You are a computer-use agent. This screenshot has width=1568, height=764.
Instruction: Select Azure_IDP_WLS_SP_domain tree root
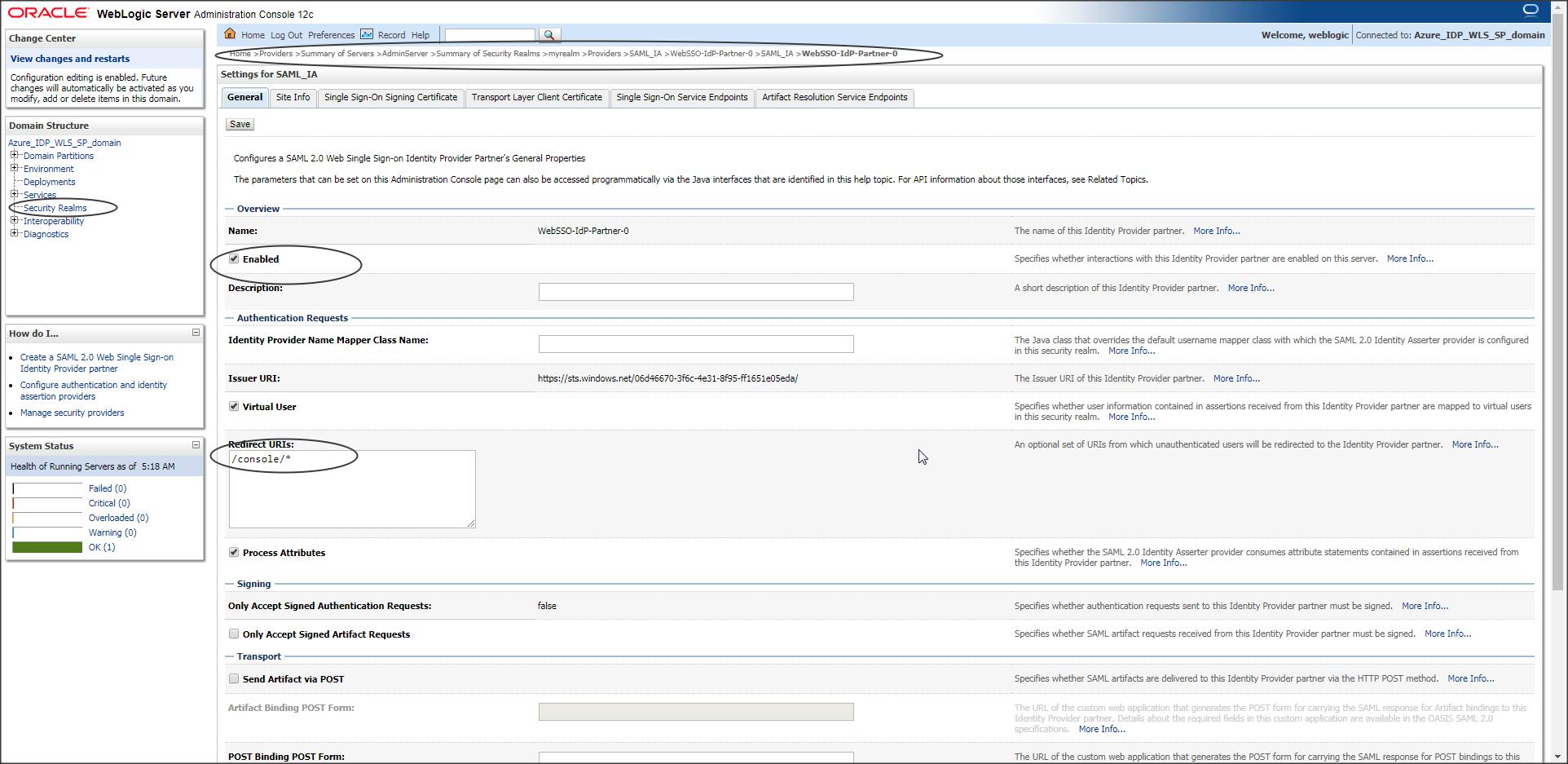click(x=64, y=143)
